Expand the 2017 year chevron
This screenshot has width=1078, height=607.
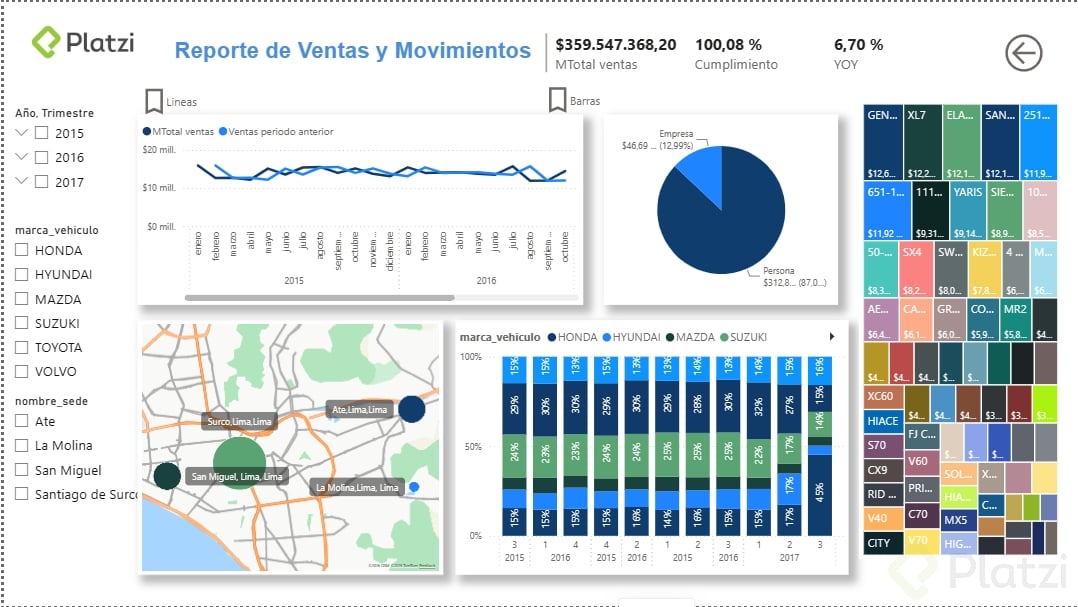tap(21, 181)
